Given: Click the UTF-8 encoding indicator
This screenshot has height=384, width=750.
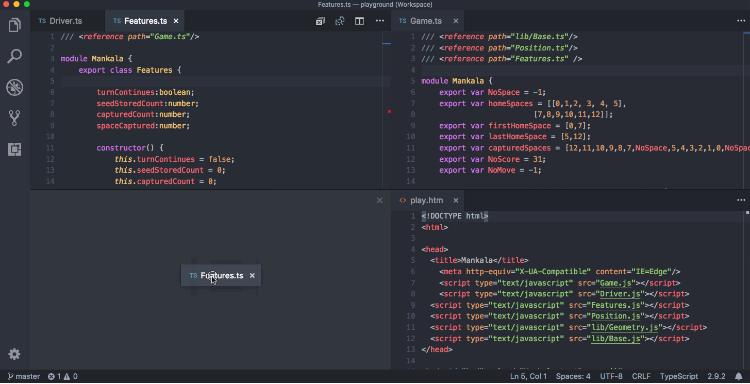Looking at the screenshot, I should coord(611,376).
